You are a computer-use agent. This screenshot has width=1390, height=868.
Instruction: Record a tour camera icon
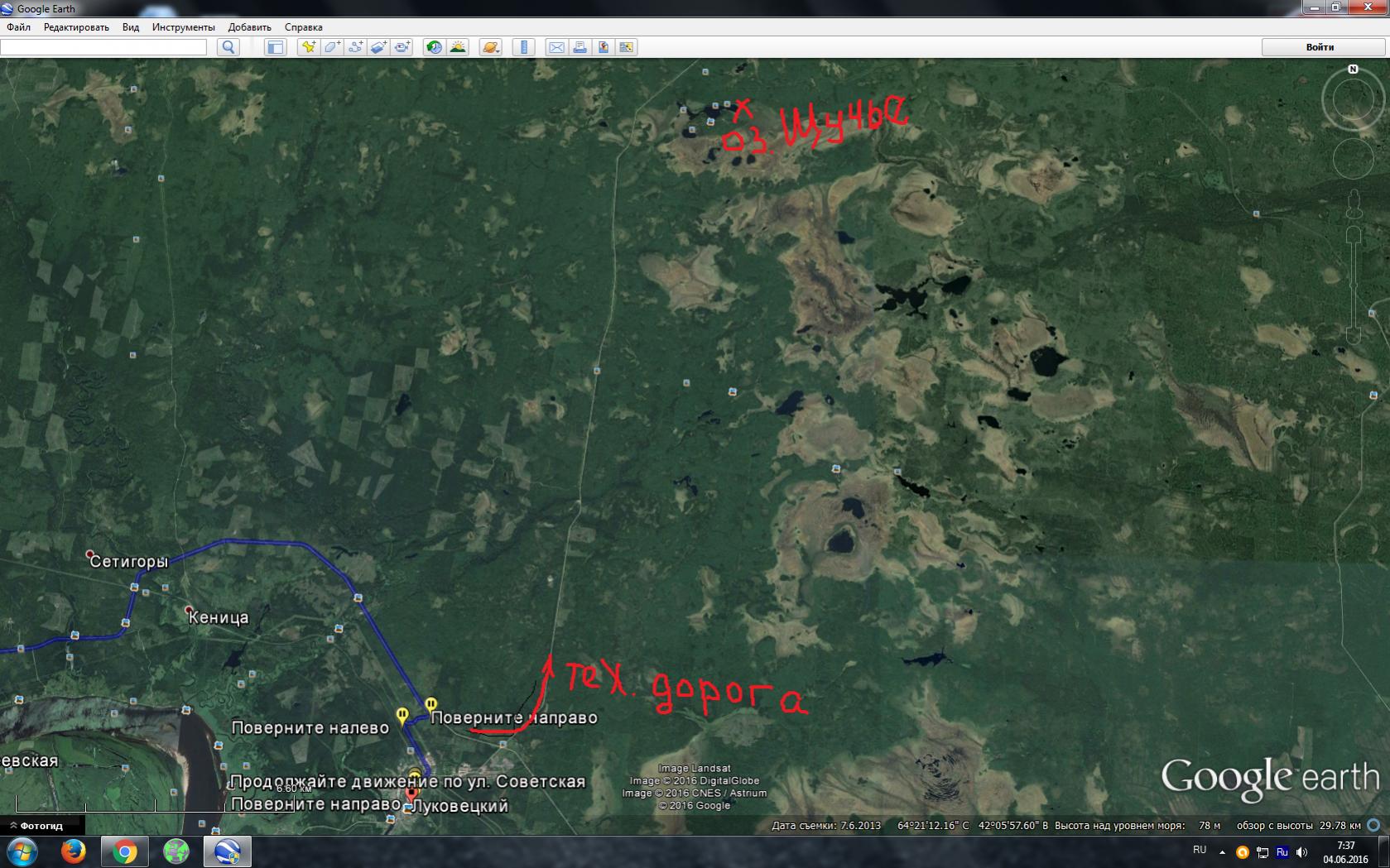[x=402, y=47]
